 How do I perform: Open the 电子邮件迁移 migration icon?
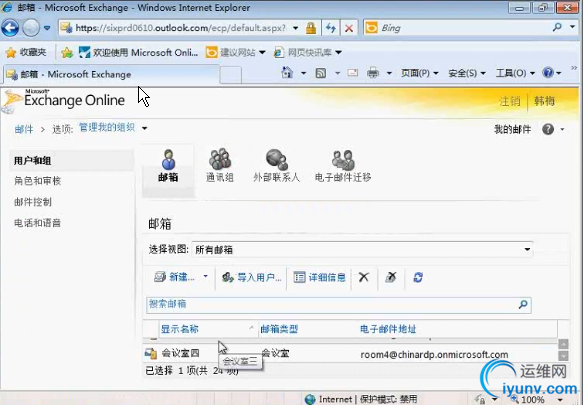[x=343, y=166]
